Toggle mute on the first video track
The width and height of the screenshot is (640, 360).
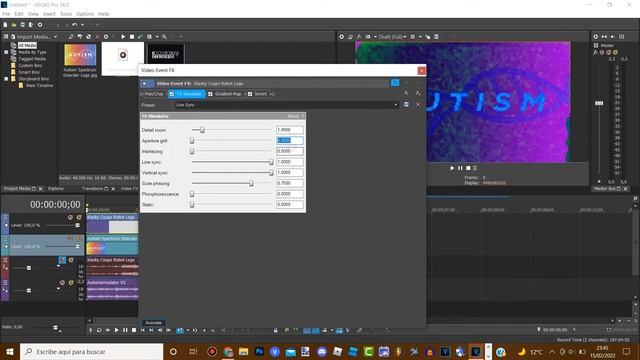pos(70,218)
